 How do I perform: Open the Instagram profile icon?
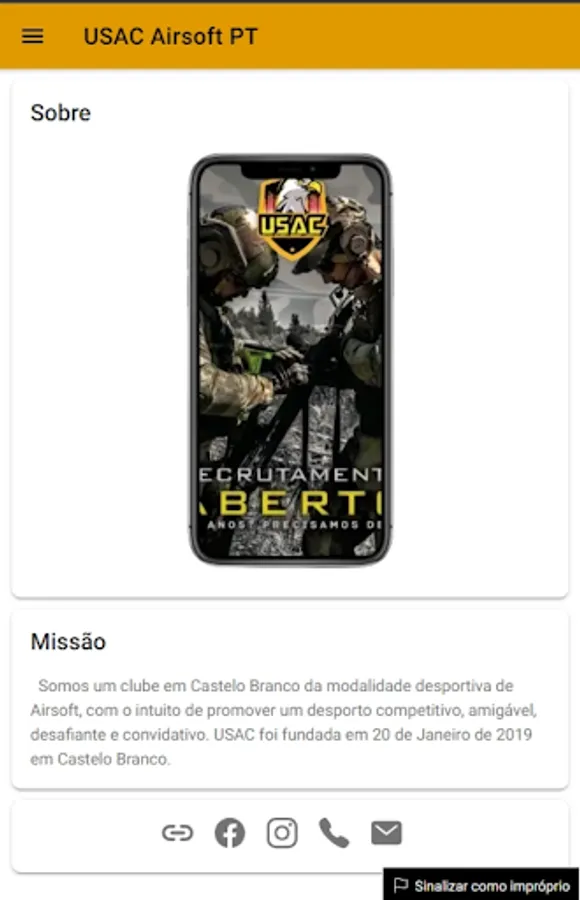(x=282, y=832)
